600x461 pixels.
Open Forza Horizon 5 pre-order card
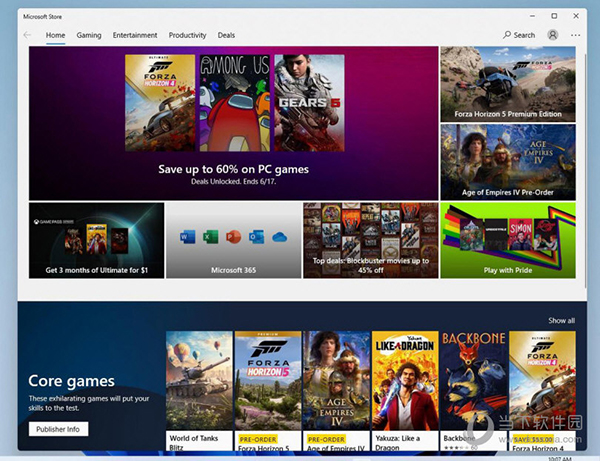pos(268,391)
